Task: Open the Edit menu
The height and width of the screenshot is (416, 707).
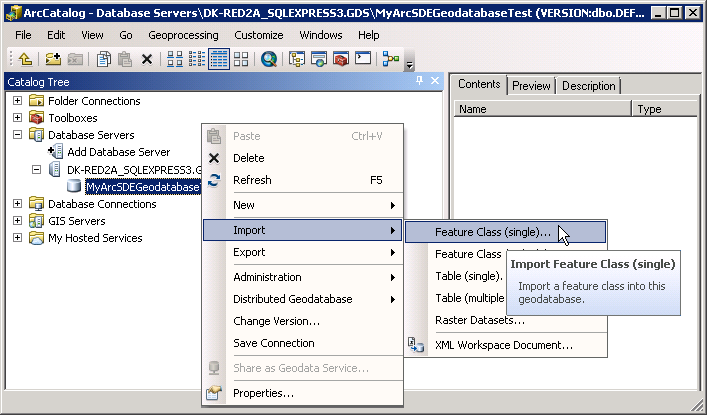Action: click(x=56, y=35)
